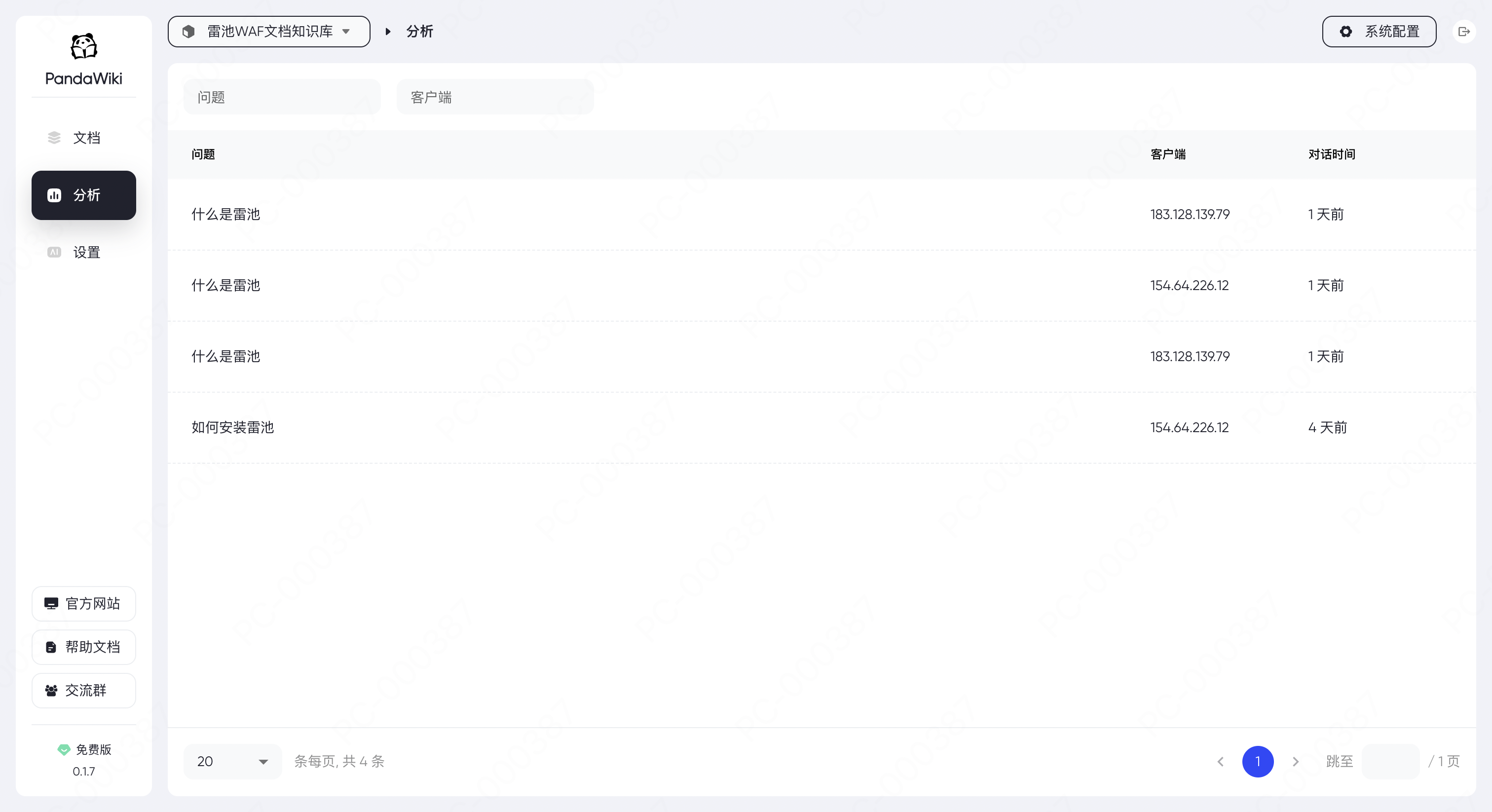
Task: Open 文档 in the sidebar
Action: tap(84, 138)
